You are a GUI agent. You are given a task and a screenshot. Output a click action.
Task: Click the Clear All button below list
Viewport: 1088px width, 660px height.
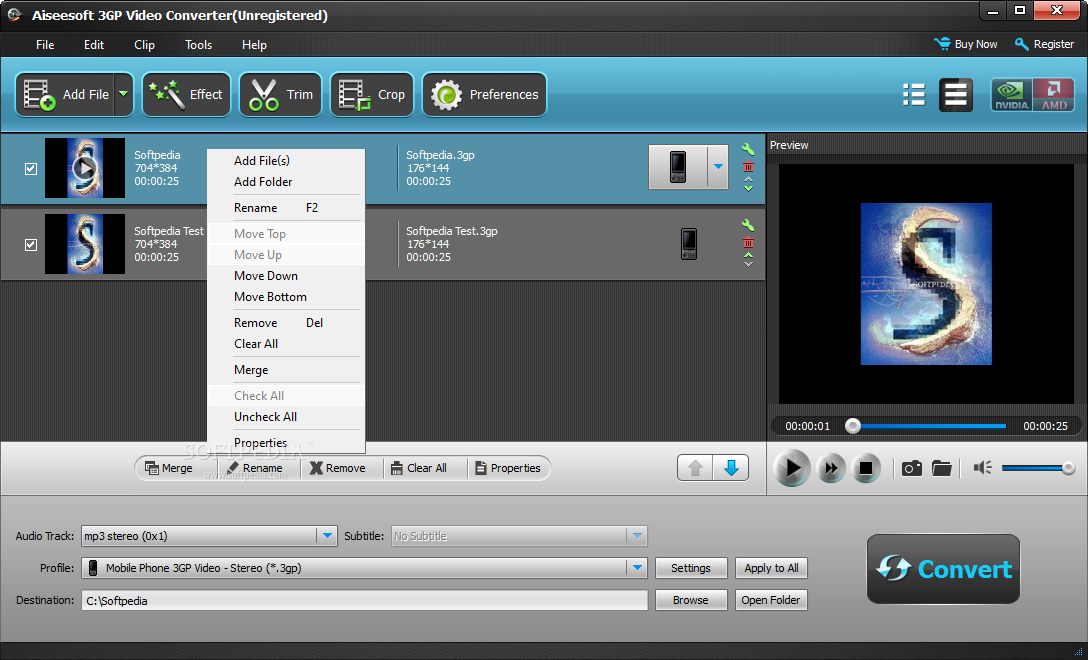click(x=418, y=468)
